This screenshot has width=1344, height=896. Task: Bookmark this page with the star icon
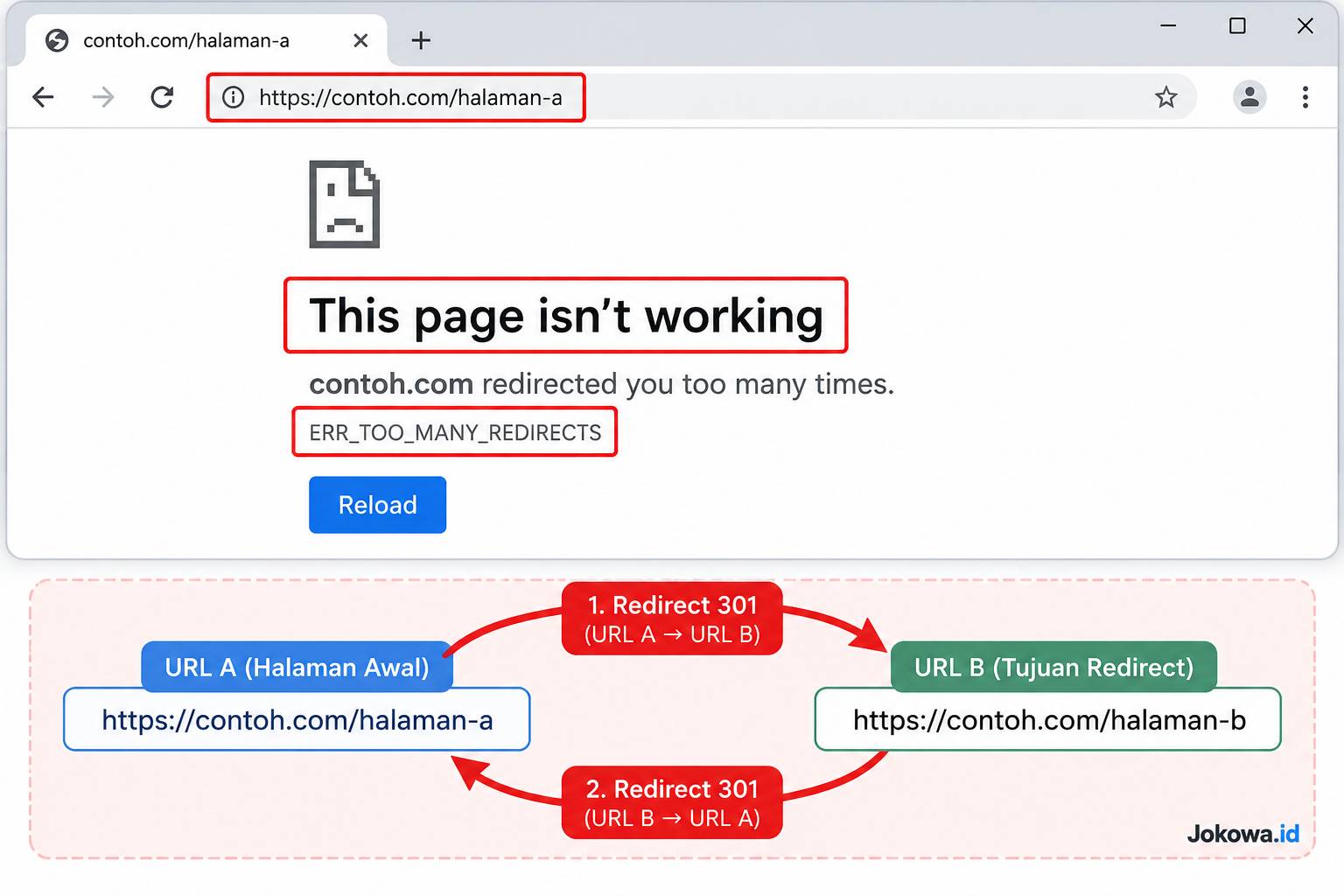[x=1165, y=97]
